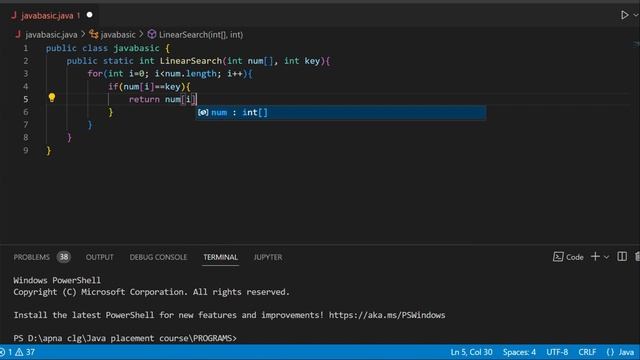Click the 38 problems count badge
The height and width of the screenshot is (360, 640).
point(64,257)
